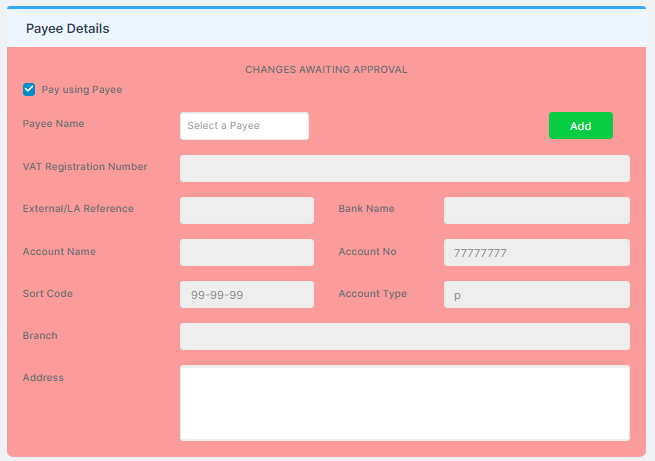
Task: Click the Account No field showing 77777777
Action: 537,253
